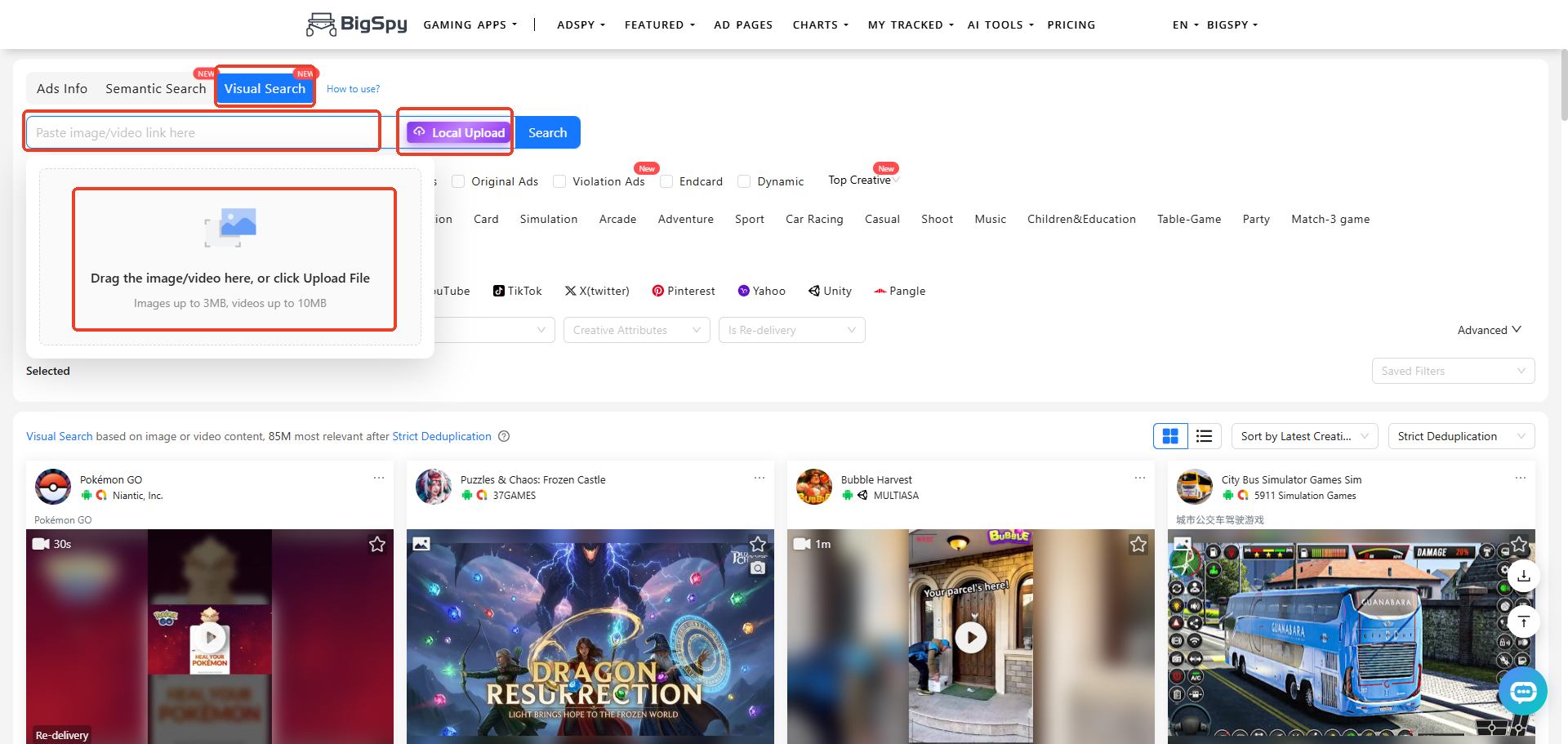The height and width of the screenshot is (744, 1568).
Task: Switch to grid view layout
Action: coord(1170,435)
